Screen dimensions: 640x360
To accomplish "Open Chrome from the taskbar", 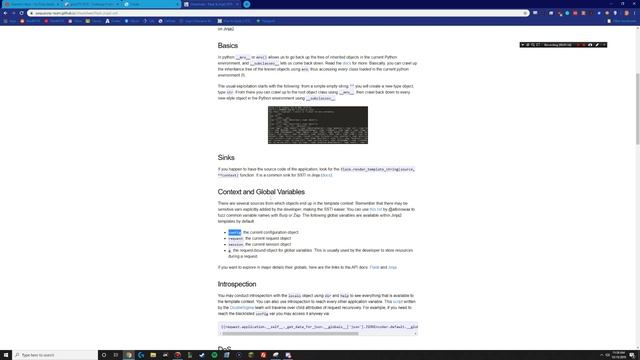I will click(x=129, y=355).
